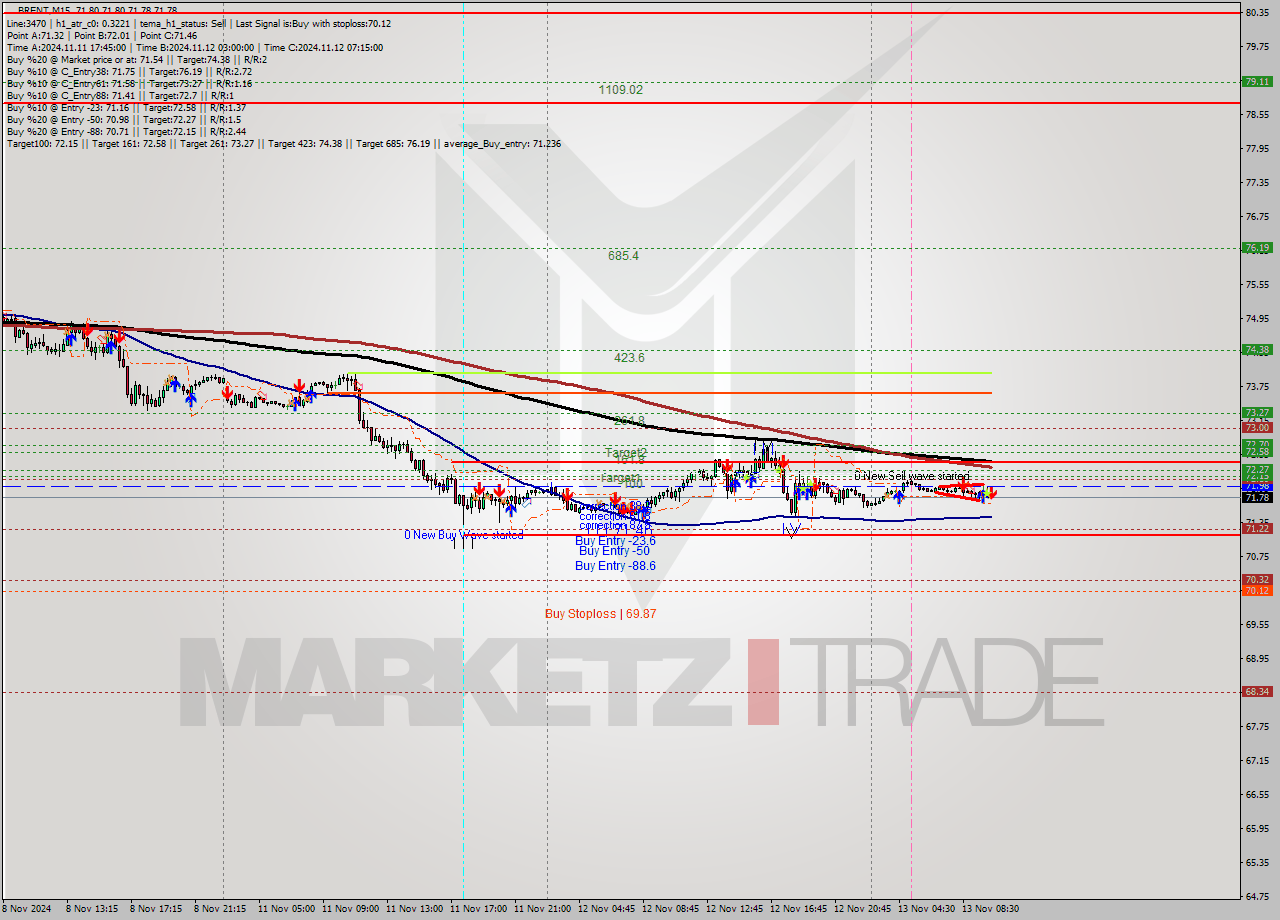Click the 70.12 orange price tag
The image size is (1280, 920).
[1257, 590]
